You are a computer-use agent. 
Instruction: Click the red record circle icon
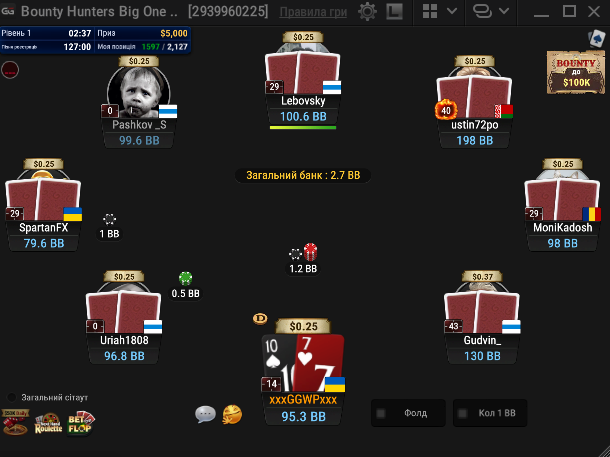[10, 70]
